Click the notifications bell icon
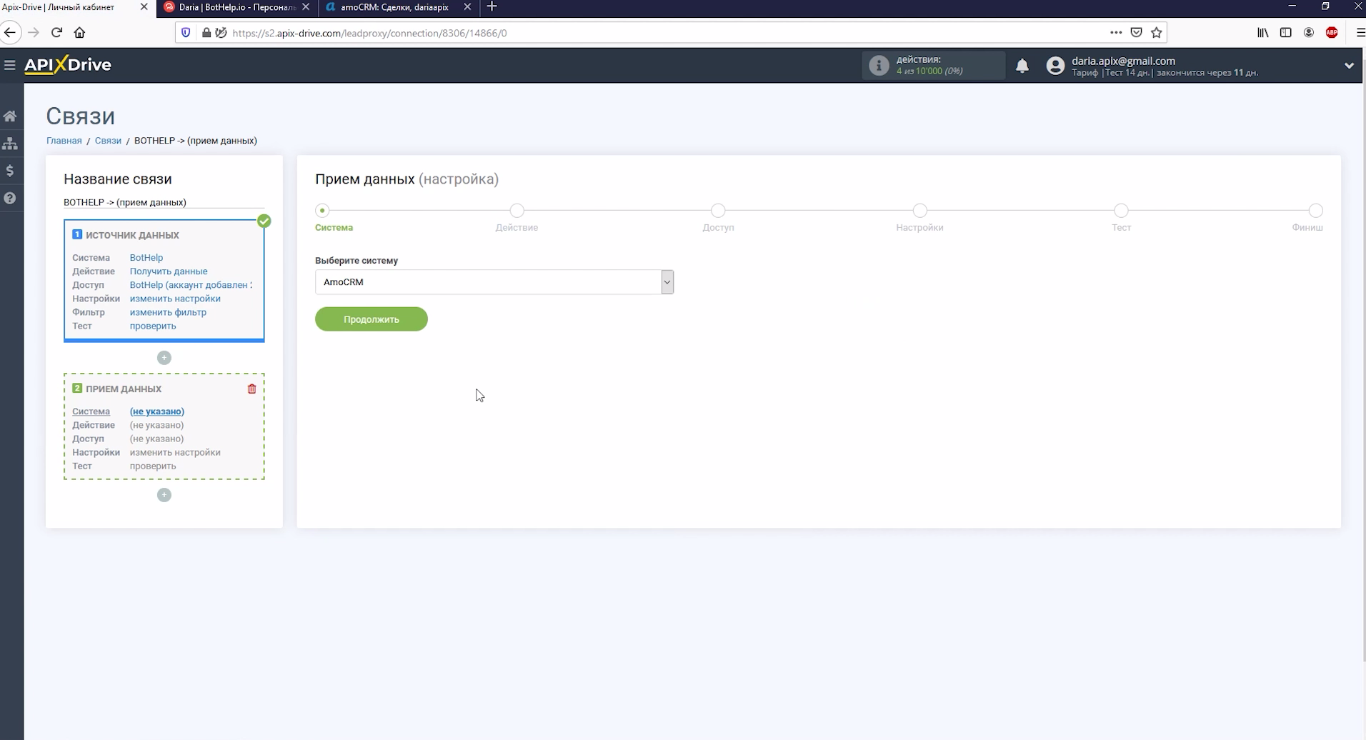Screen dimensions: 1366x740 [1022, 66]
